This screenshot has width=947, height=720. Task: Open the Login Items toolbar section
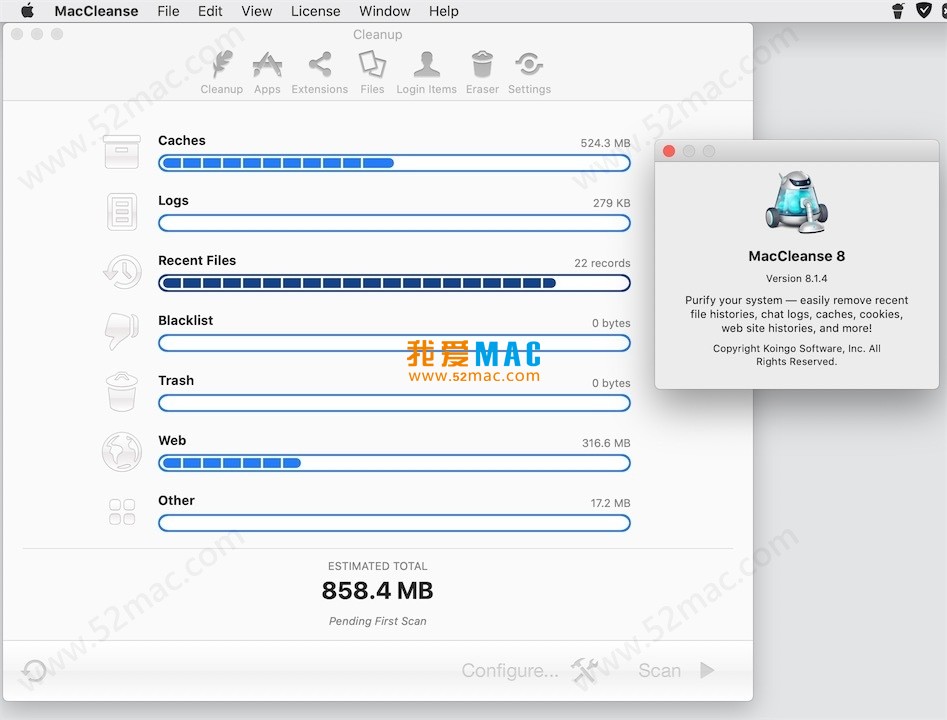[x=426, y=72]
